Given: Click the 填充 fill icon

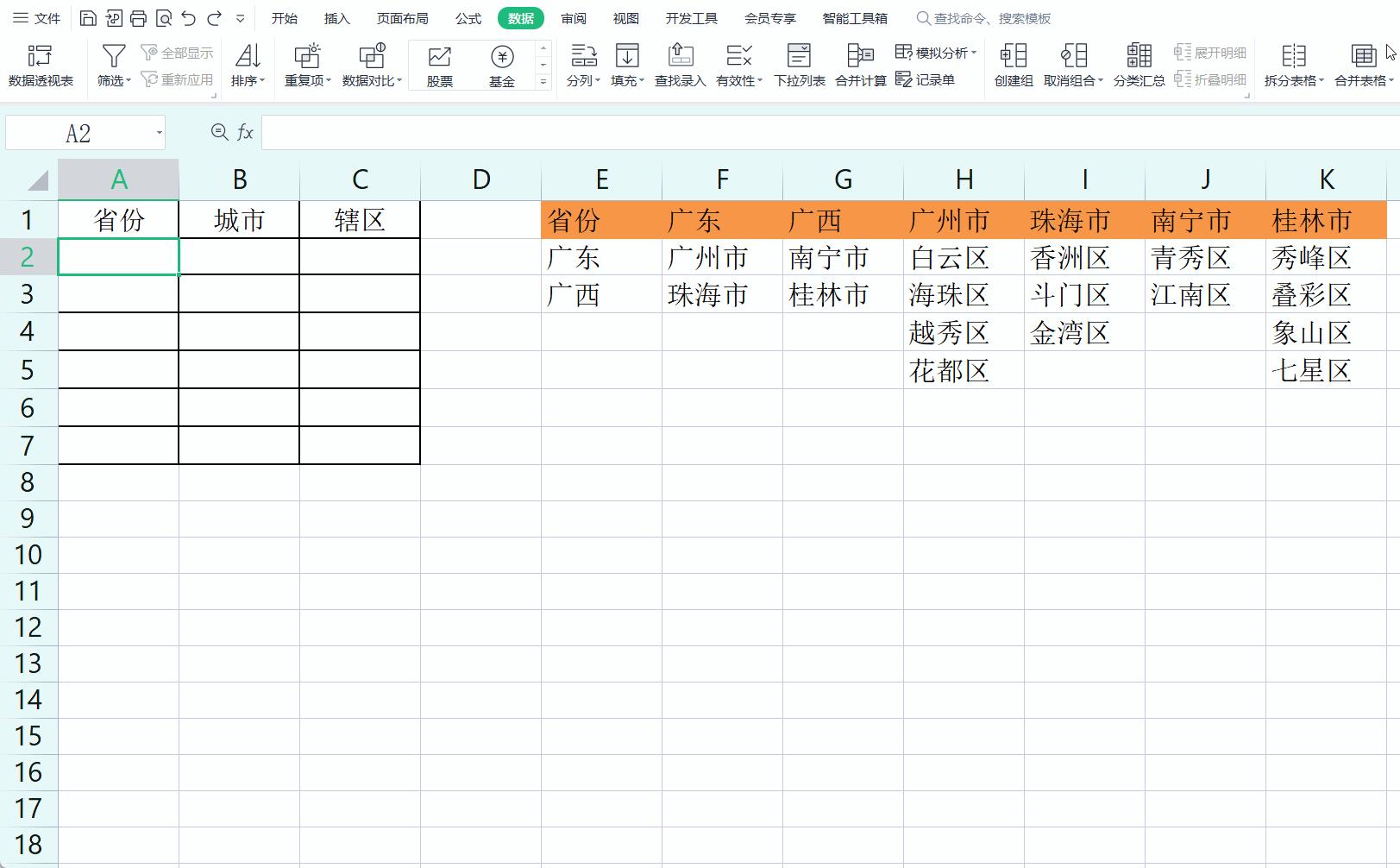Looking at the screenshot, I should click(627, 56).
